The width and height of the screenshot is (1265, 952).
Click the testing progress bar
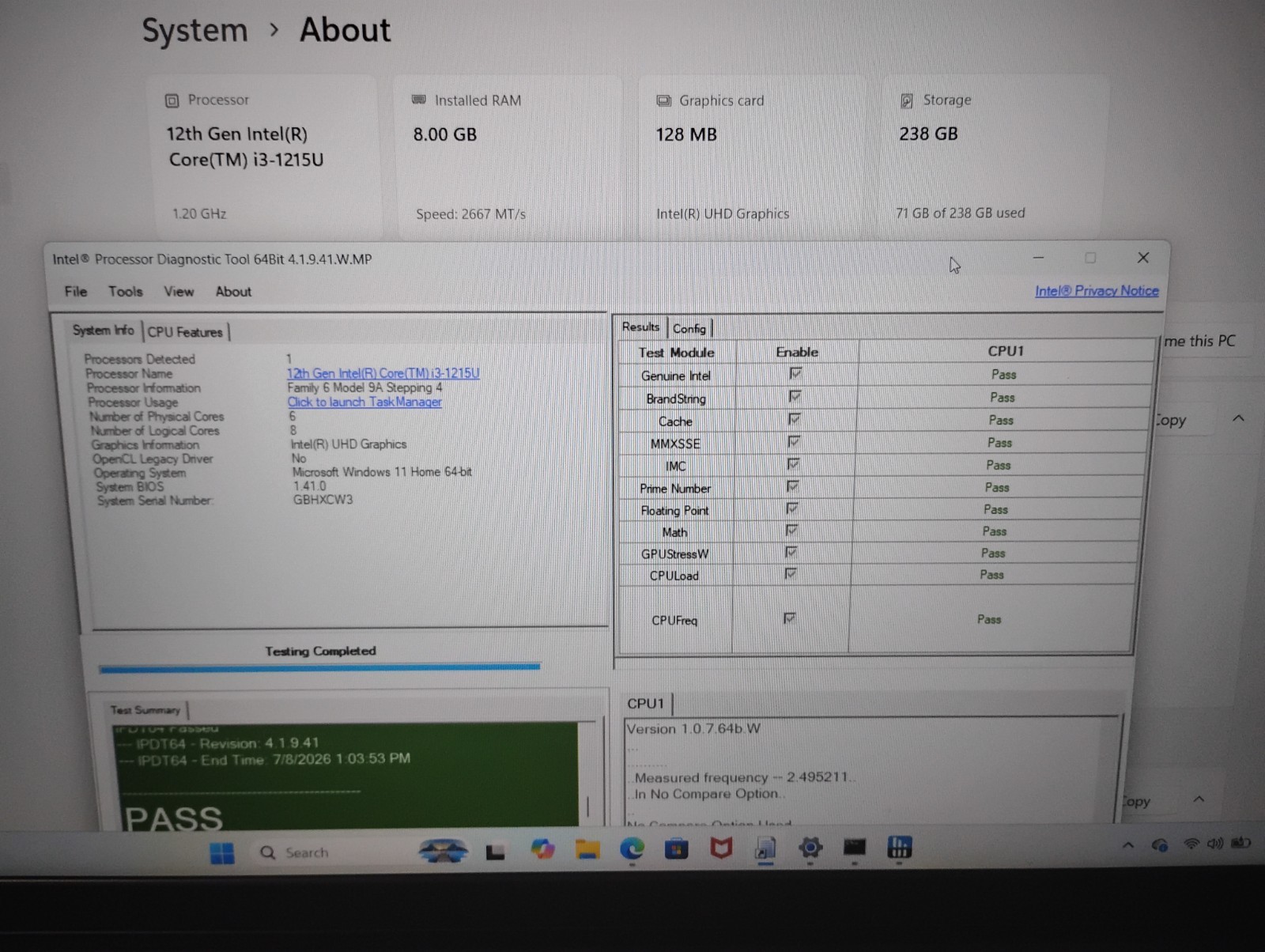point(319,668)
